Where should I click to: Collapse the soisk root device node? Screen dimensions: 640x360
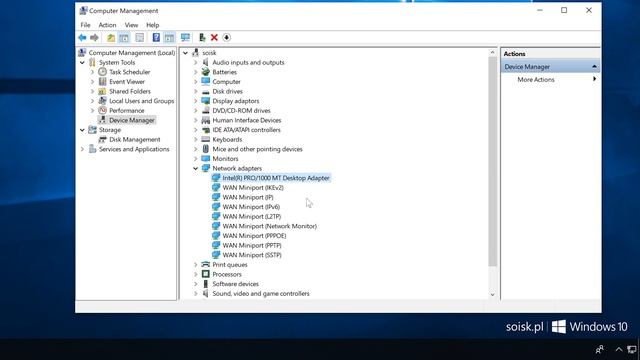185,53
